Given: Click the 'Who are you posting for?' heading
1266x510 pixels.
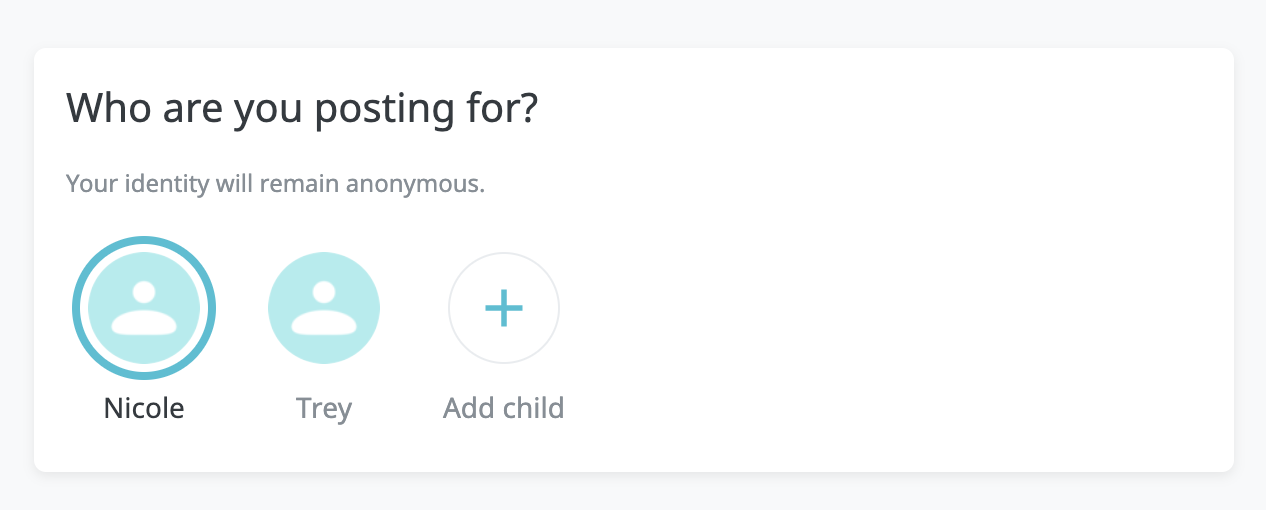Looking at the screenshot, I should [x=302, y=108].
